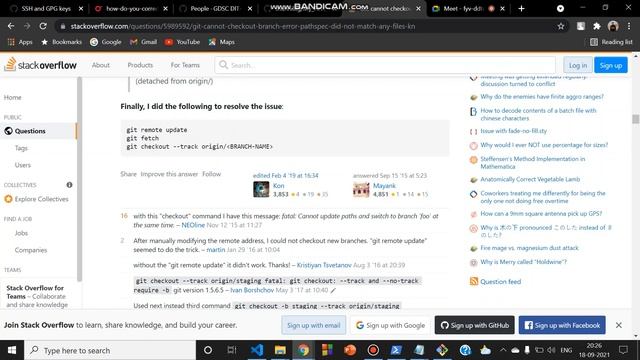The image size is (640, 360).
Task: Click the Collectives info icon
Action: coord(69,185)
